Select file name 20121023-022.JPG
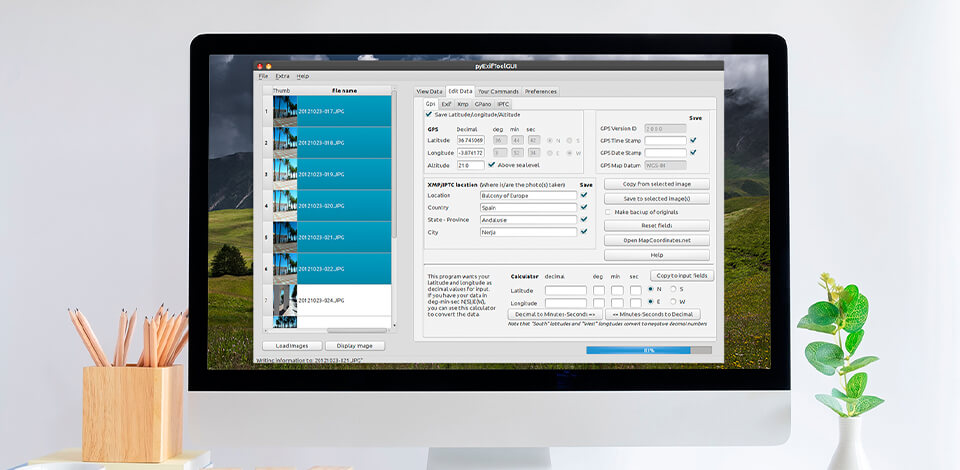960x470 pixels. point(321,269)
